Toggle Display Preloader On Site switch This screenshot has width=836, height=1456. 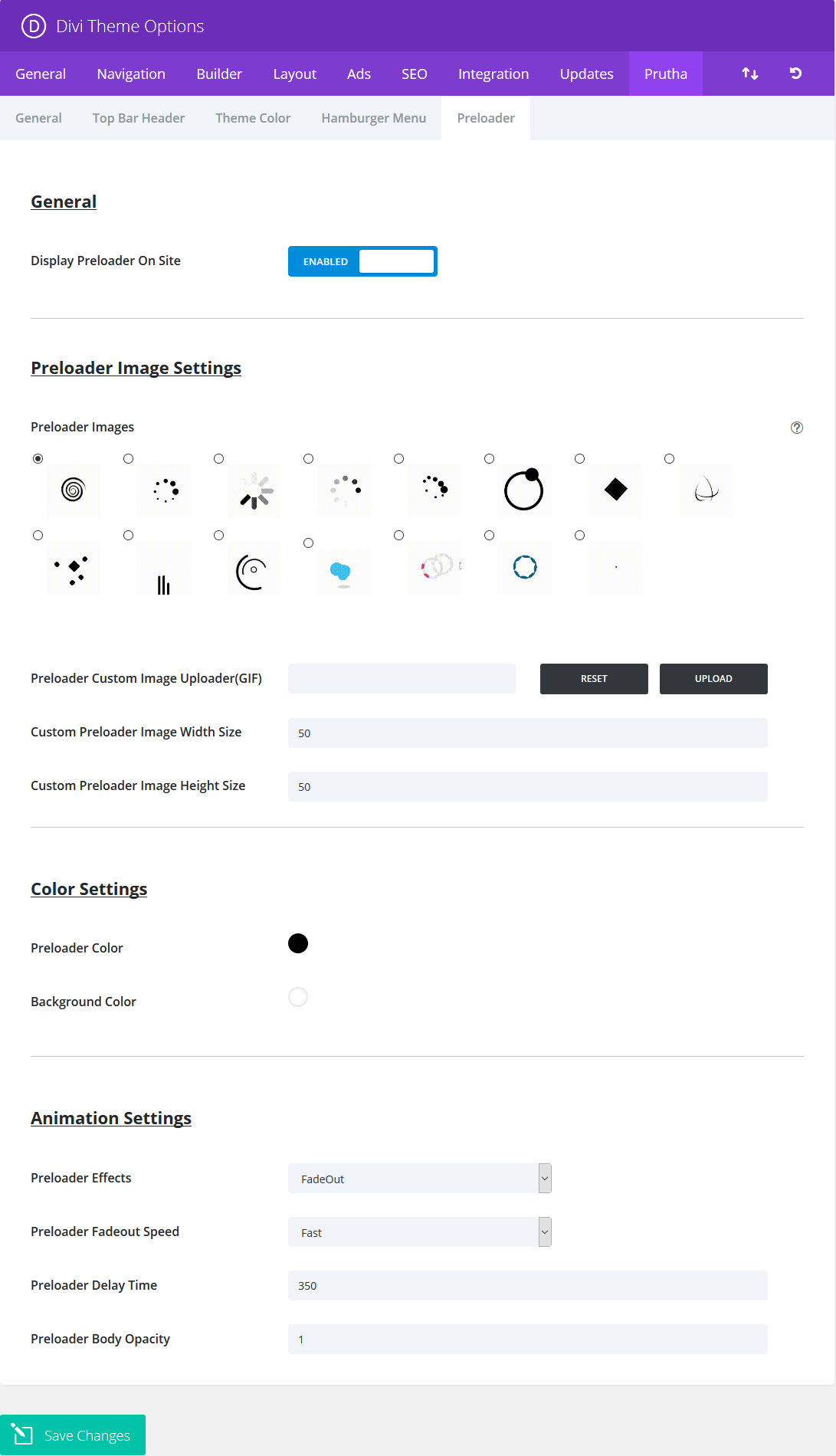[x=362, y=261]
